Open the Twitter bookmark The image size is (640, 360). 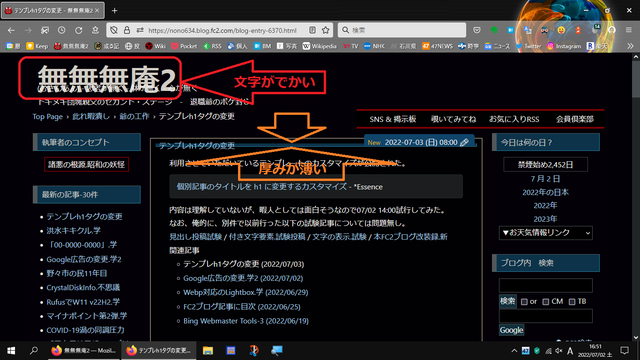tap(528, 46)
